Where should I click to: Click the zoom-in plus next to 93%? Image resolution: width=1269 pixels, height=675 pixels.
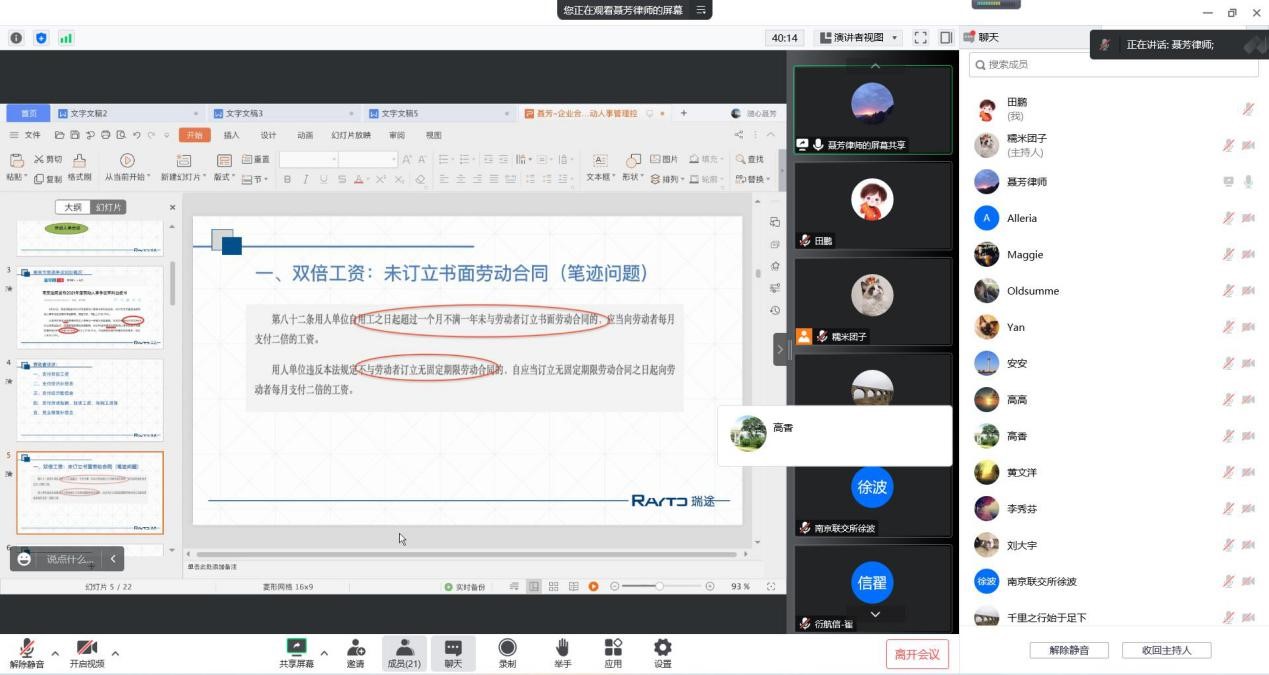(x=710, y=587)
